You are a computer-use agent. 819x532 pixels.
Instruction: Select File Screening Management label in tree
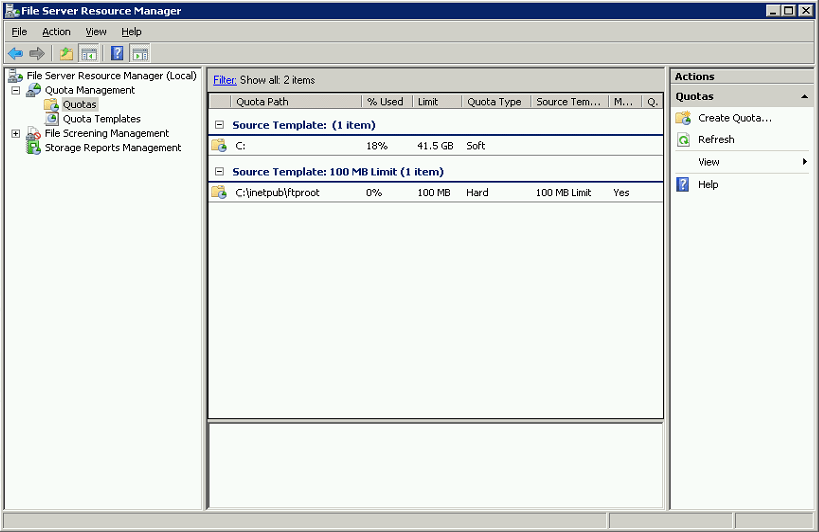point(107,133)
